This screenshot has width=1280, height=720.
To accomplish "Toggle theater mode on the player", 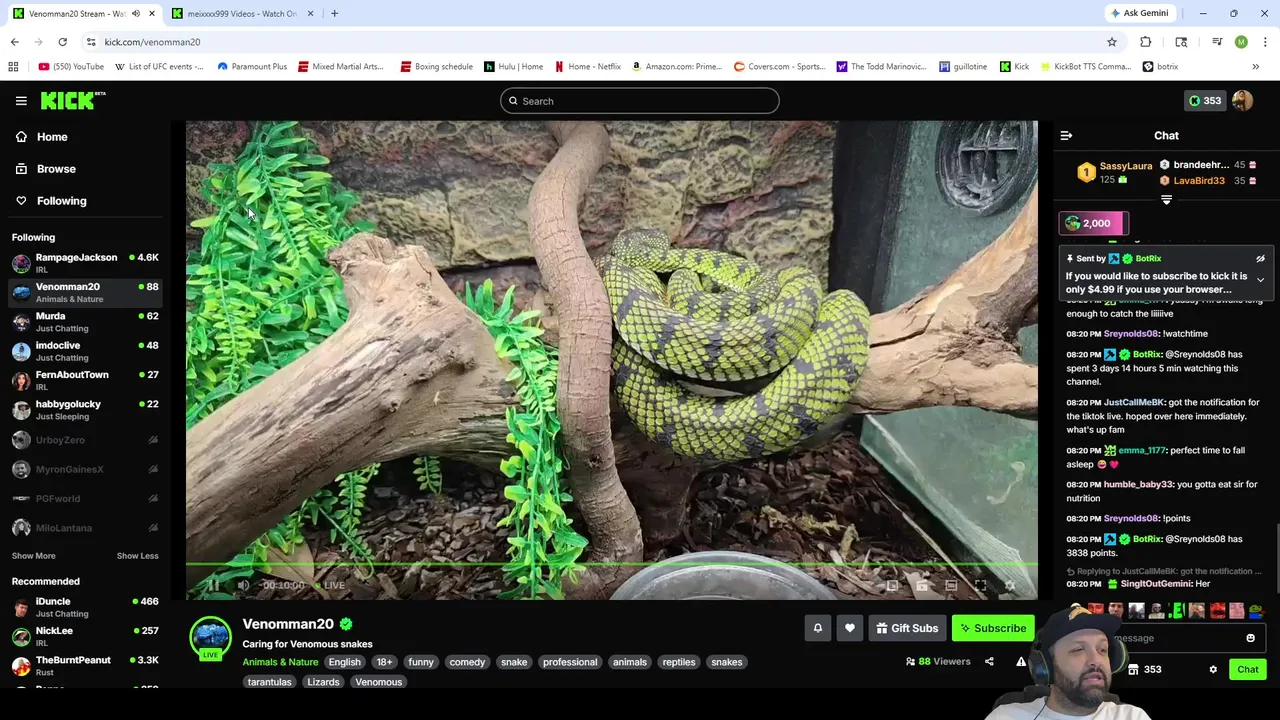I will [951, 585].
